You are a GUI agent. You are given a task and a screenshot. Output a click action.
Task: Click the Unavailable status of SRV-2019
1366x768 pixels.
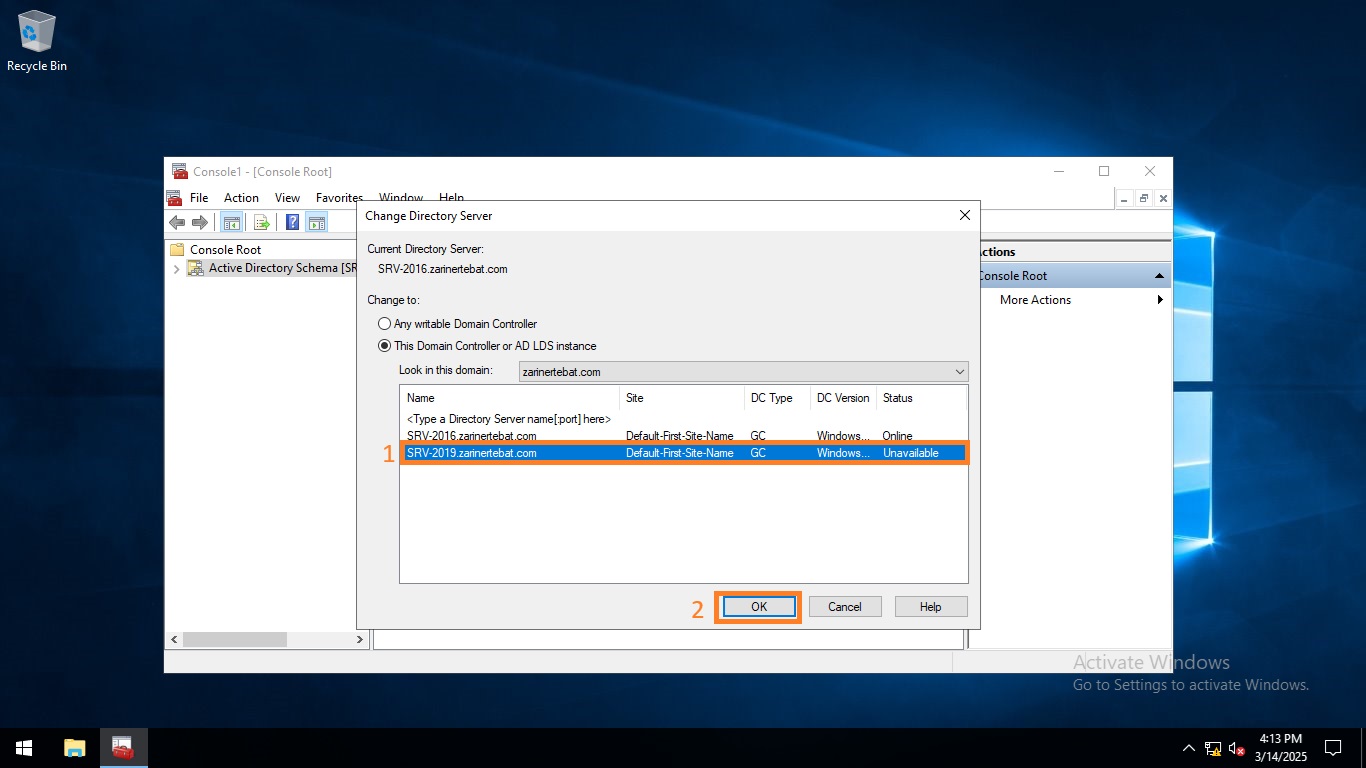tap(911, 453)
